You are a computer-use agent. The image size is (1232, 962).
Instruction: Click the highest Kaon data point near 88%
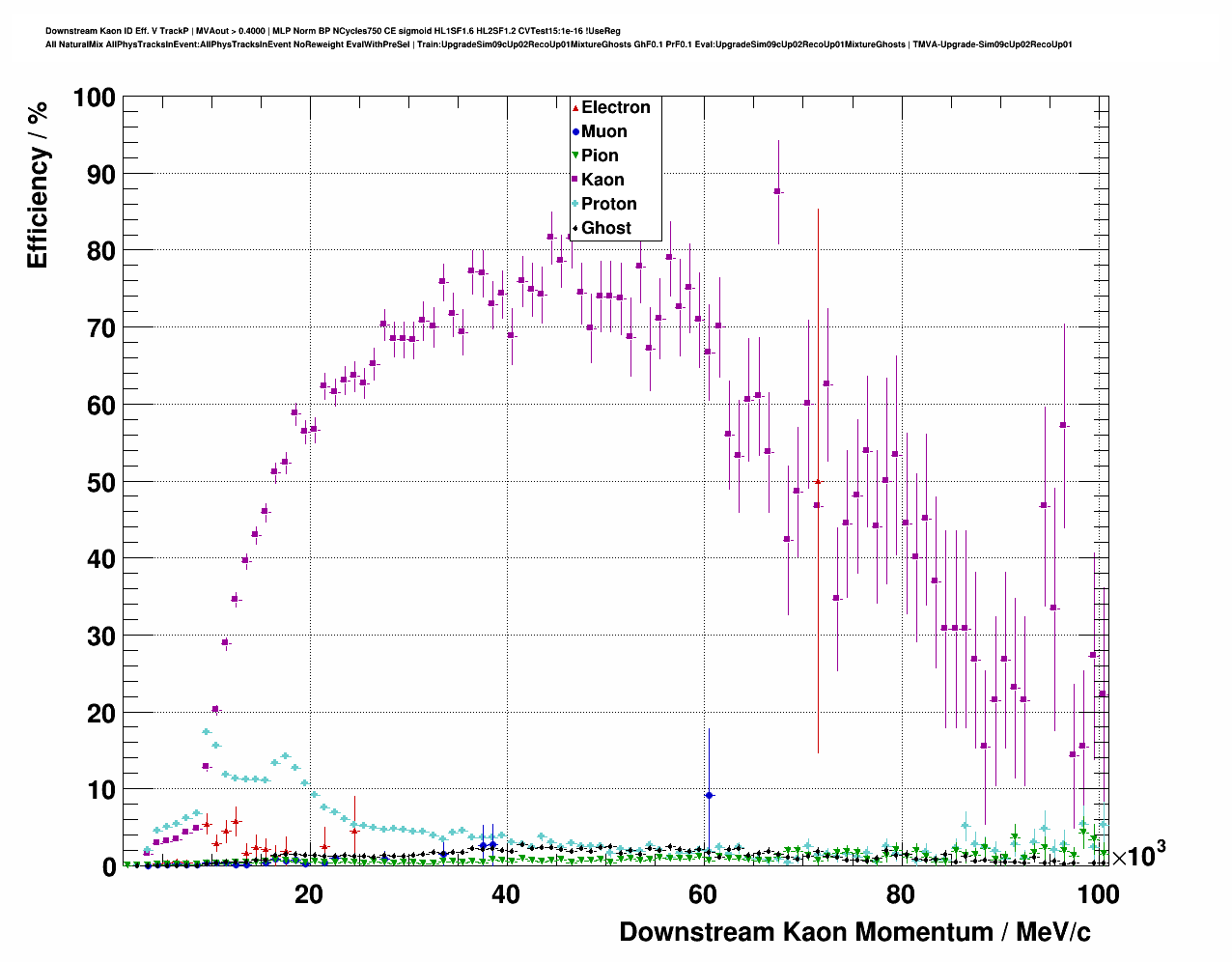pyautogui.click(x=777, y=191)
